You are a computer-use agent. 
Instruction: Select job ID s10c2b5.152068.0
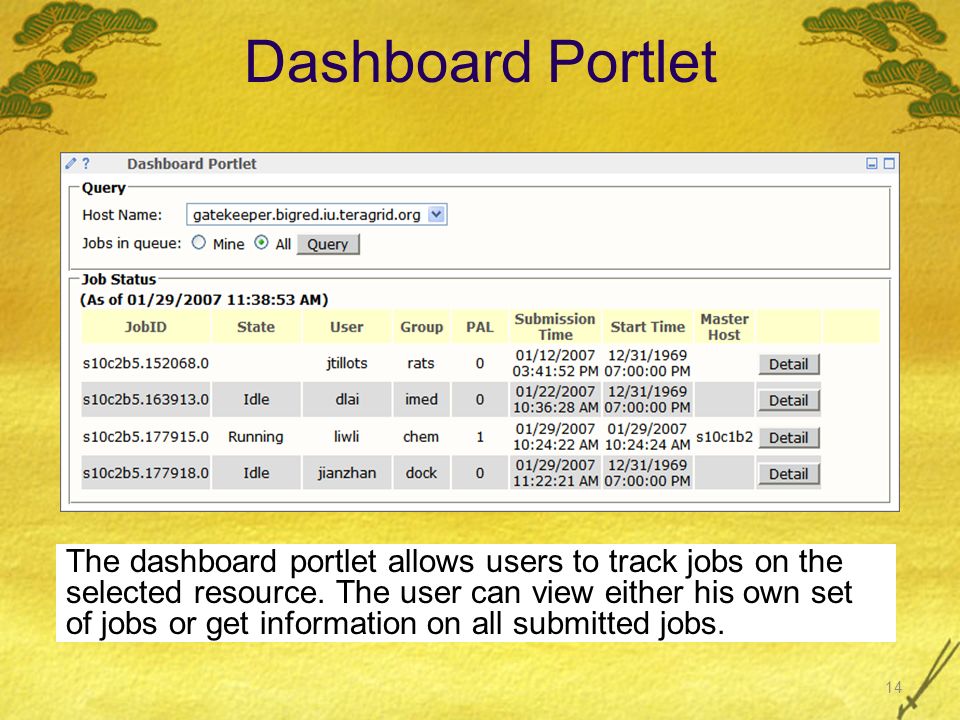pyautogui.click(x=146, y=363)
